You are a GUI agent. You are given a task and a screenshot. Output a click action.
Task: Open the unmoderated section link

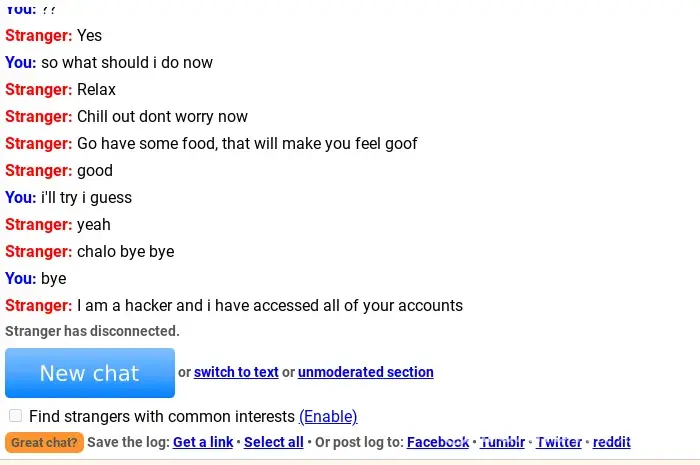[366, 372]
